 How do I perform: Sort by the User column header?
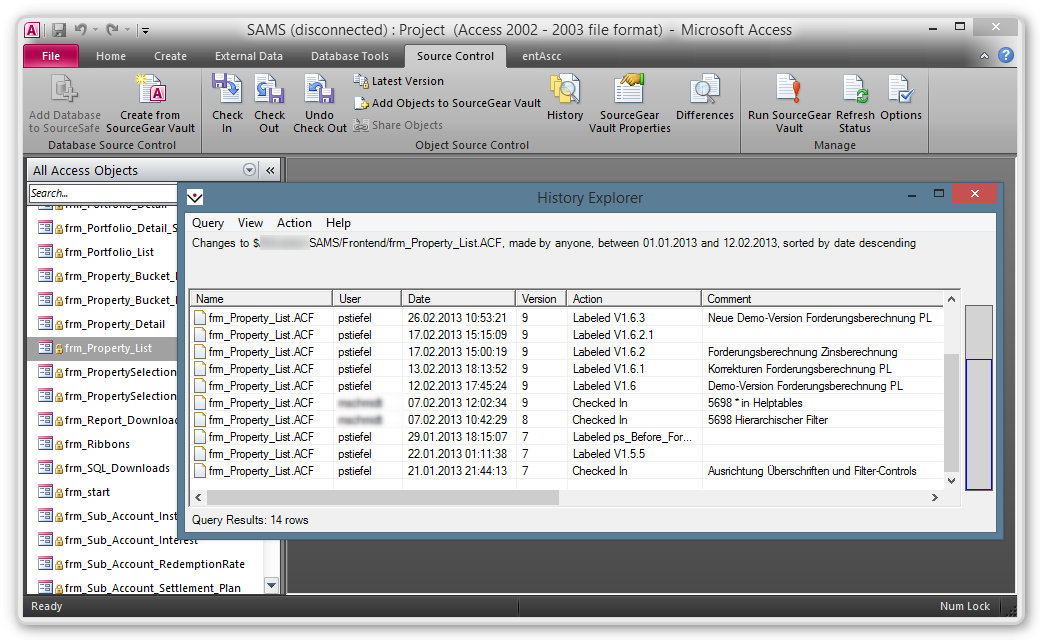point(367,298)
